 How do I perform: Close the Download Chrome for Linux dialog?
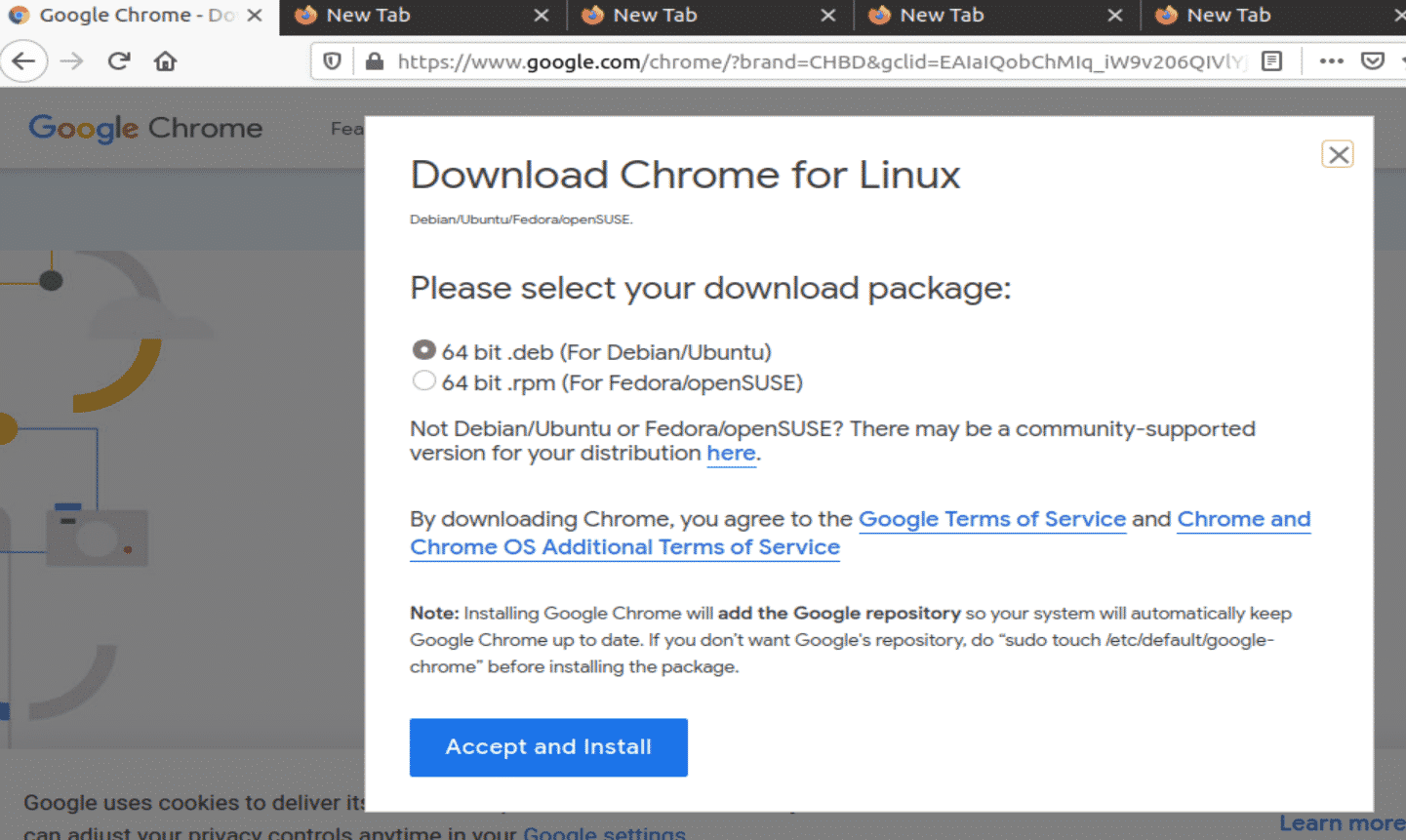tap(1338, 154)
